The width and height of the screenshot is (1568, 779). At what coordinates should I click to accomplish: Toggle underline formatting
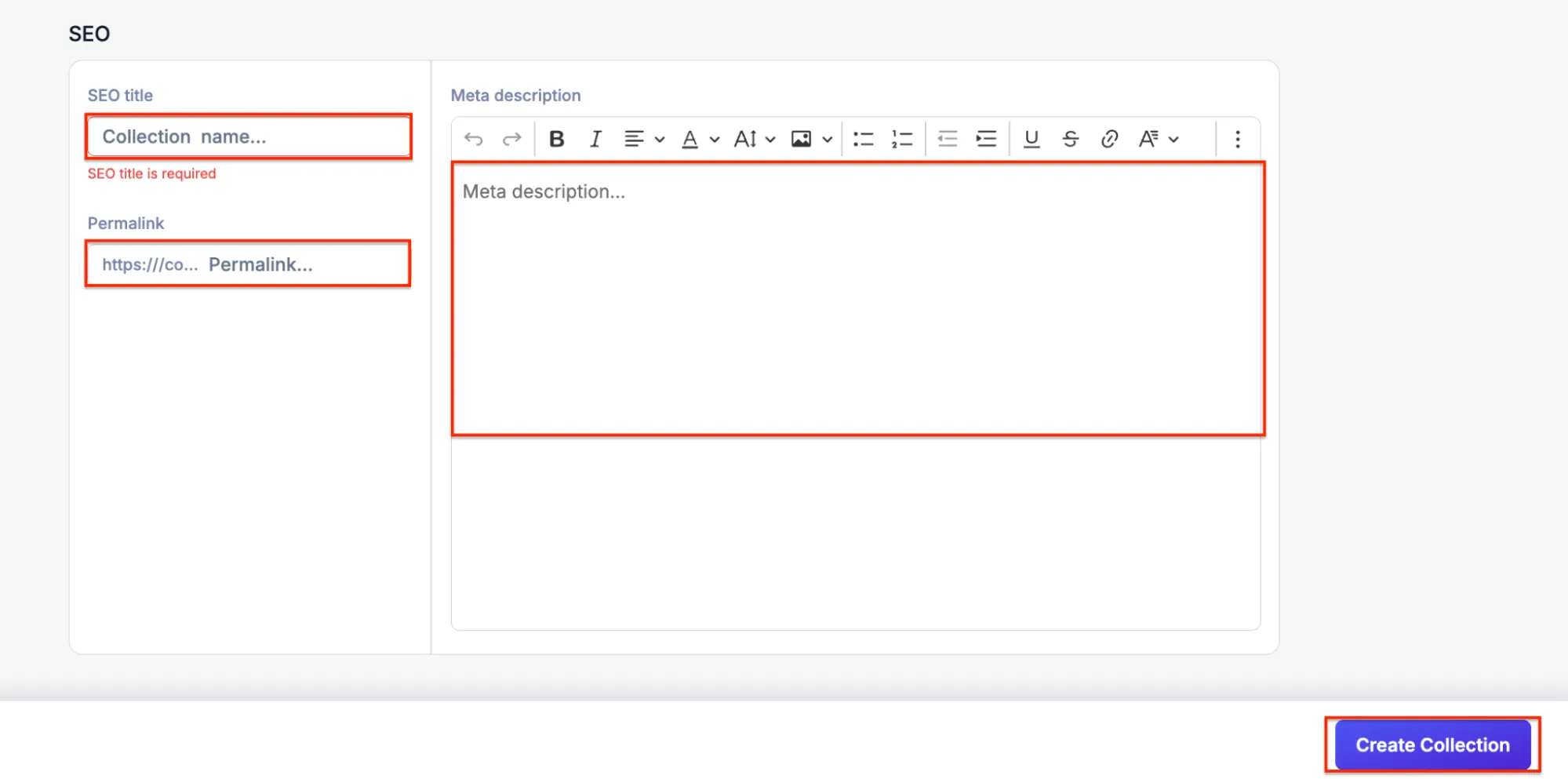1031,140
